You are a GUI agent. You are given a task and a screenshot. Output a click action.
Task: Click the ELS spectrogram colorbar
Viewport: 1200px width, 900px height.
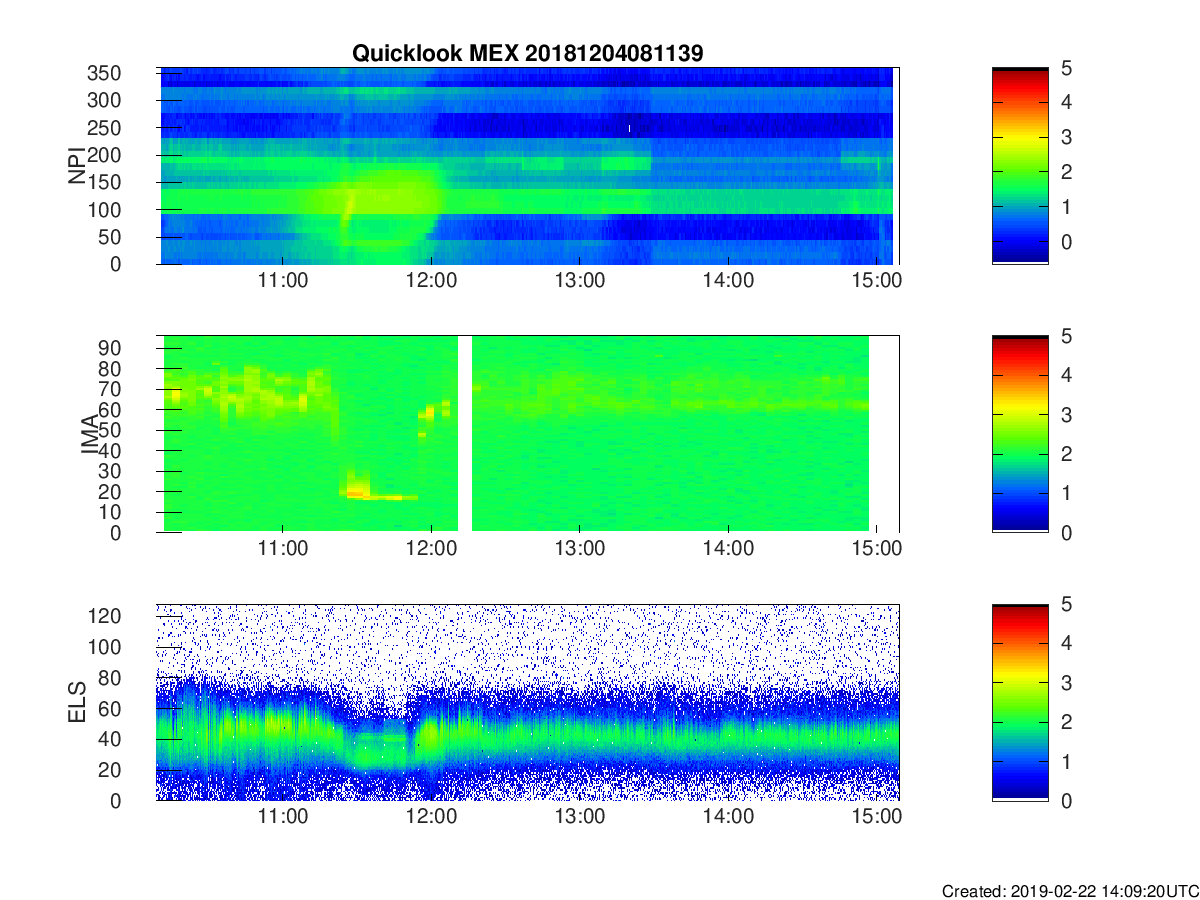click(x=1020, y=702)
